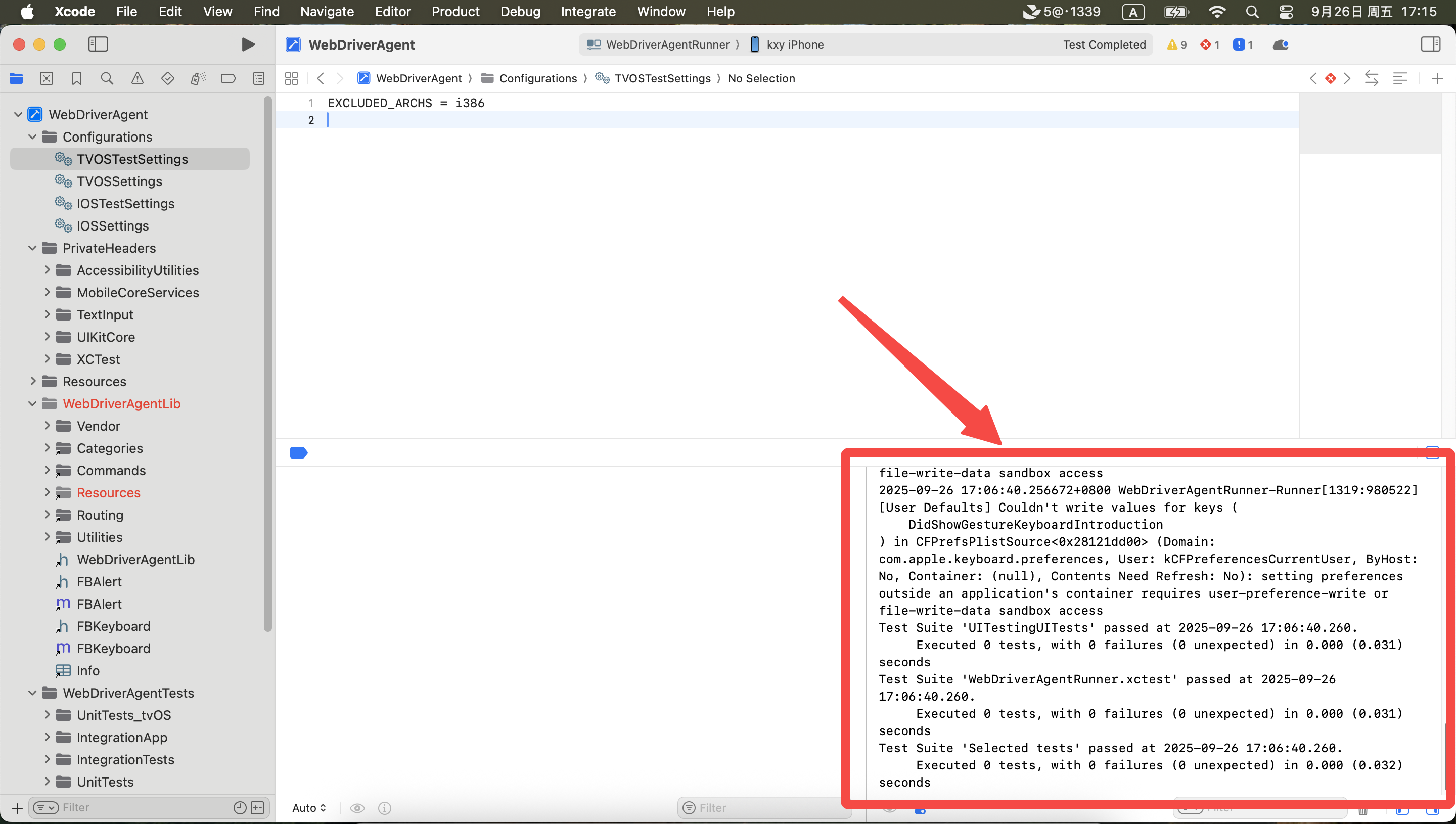Open the Product menu

click(x=455, y=11)
